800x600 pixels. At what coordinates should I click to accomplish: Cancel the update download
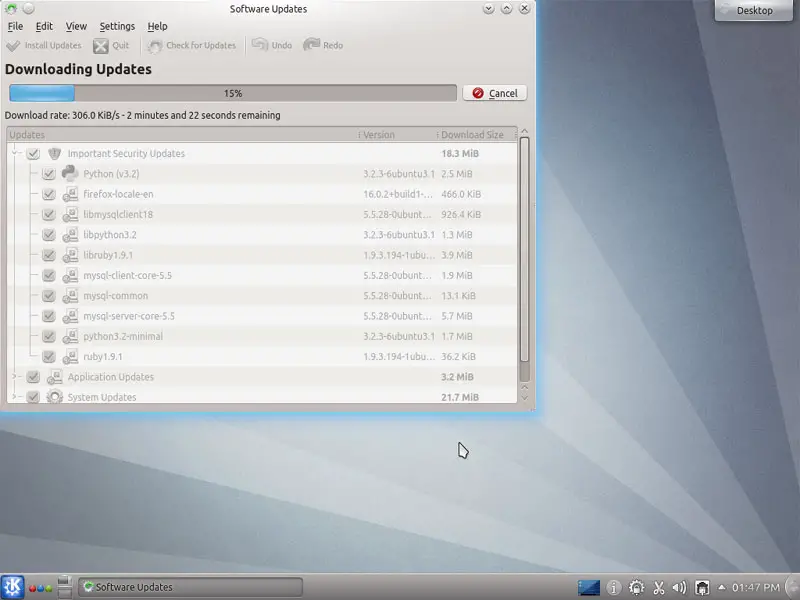494,93
